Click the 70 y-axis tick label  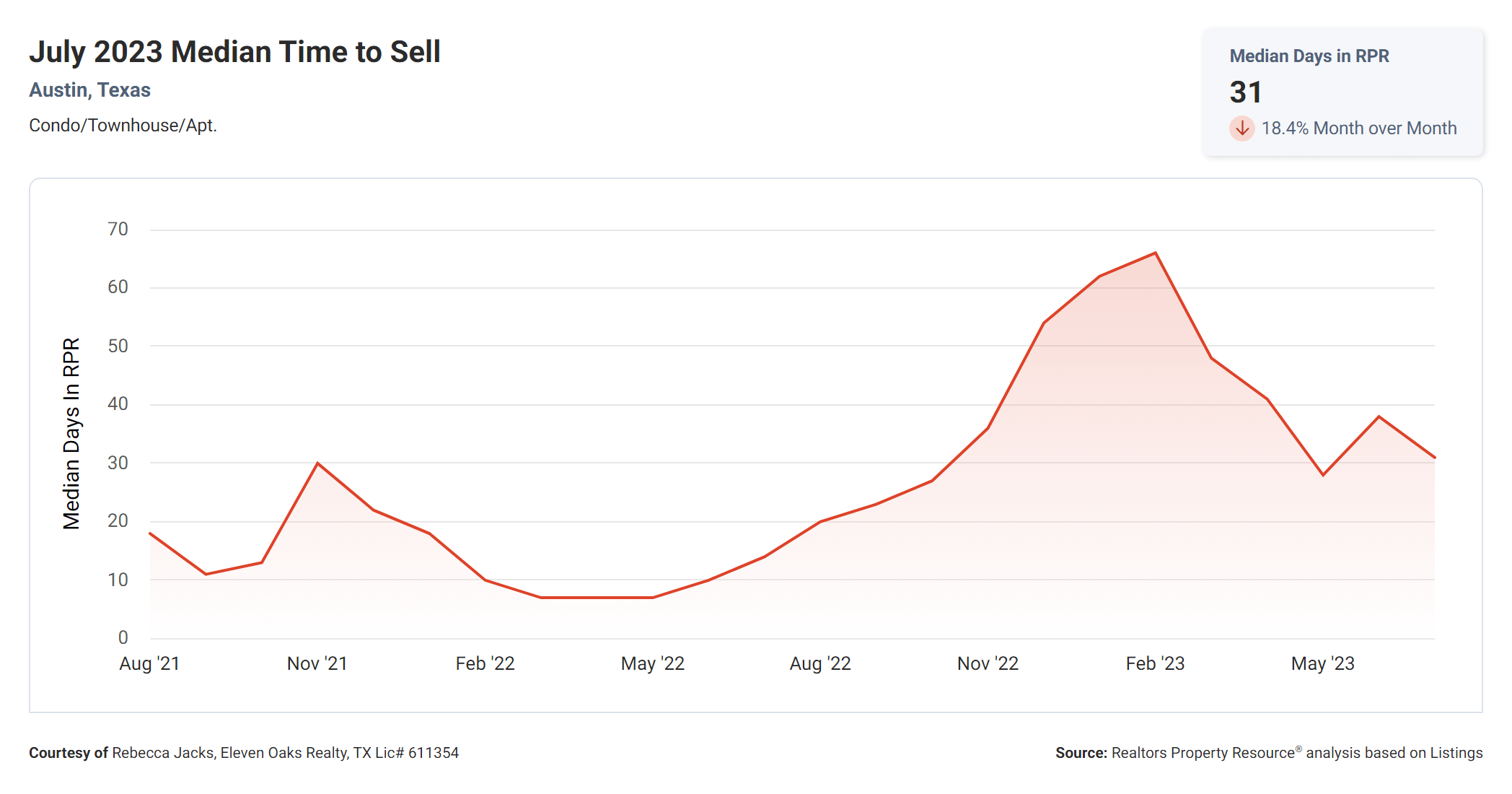point(118,230)
